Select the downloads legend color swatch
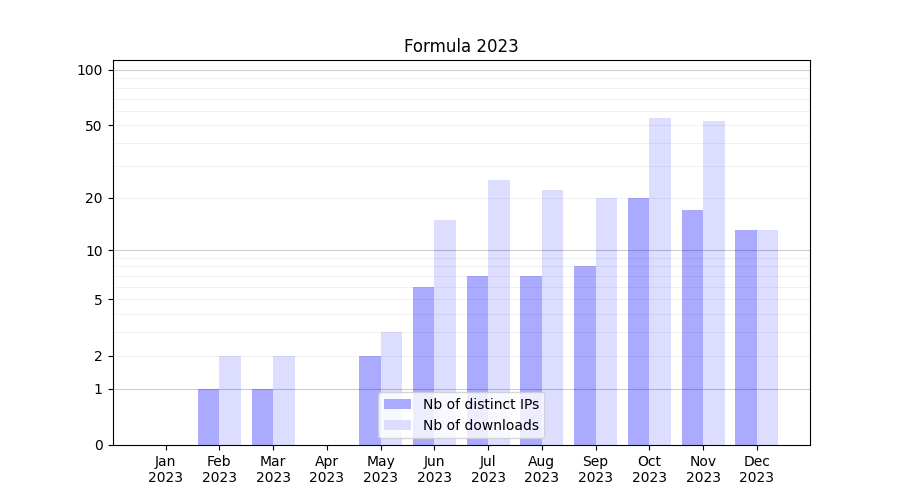This screenshot has height=500, width=900. point(397,425)
